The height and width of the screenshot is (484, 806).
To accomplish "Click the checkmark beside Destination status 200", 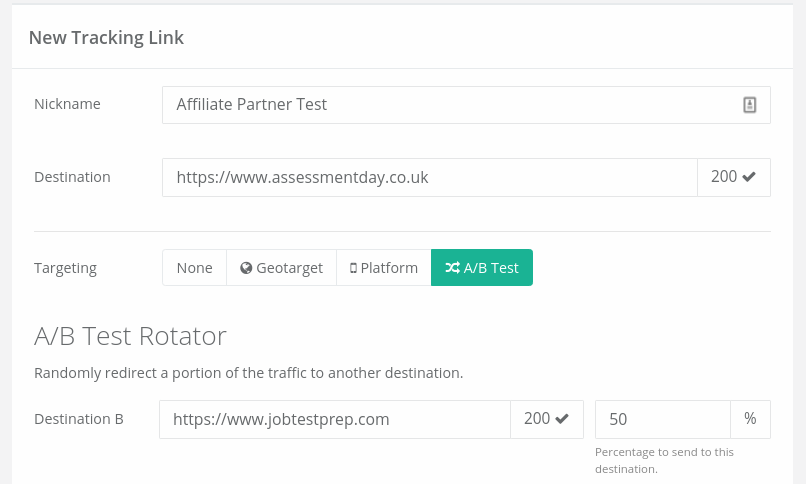I will (748, 177).
